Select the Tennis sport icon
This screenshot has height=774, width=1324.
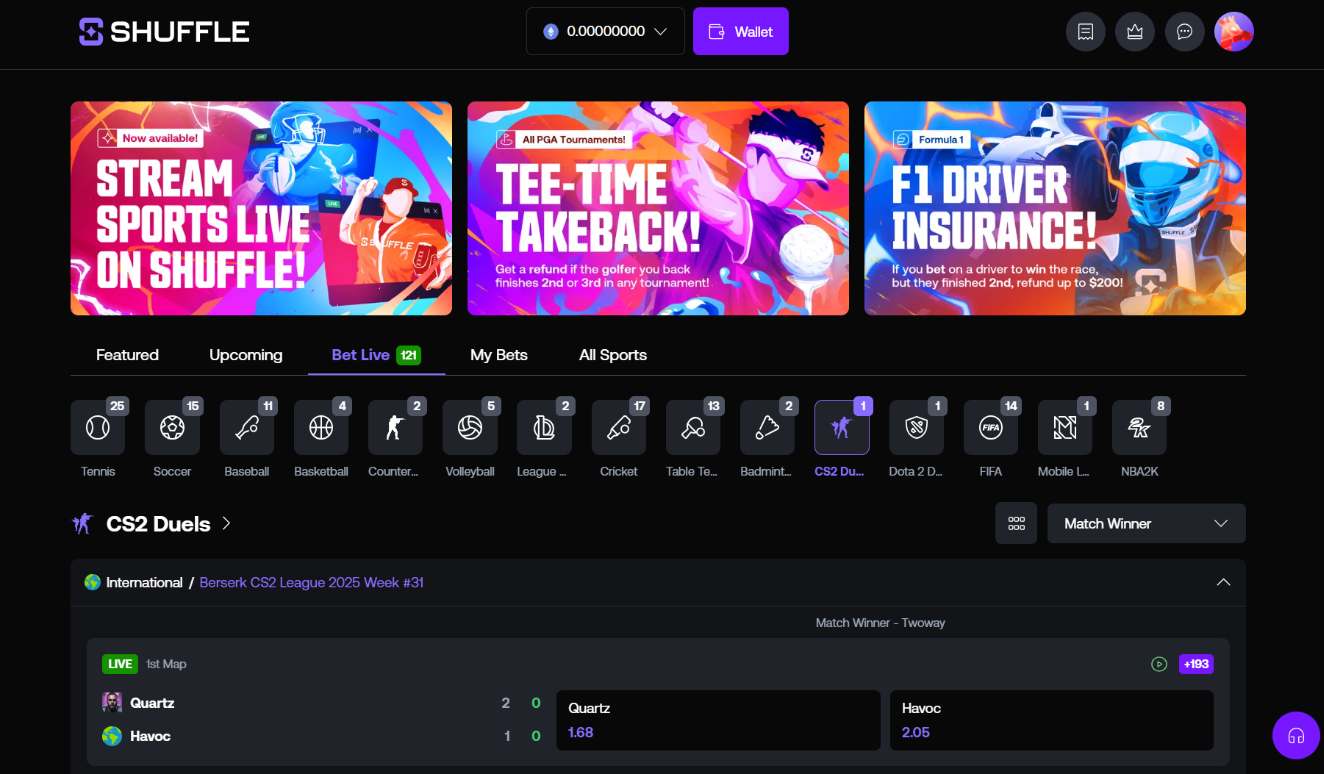[x=98, y=428]
